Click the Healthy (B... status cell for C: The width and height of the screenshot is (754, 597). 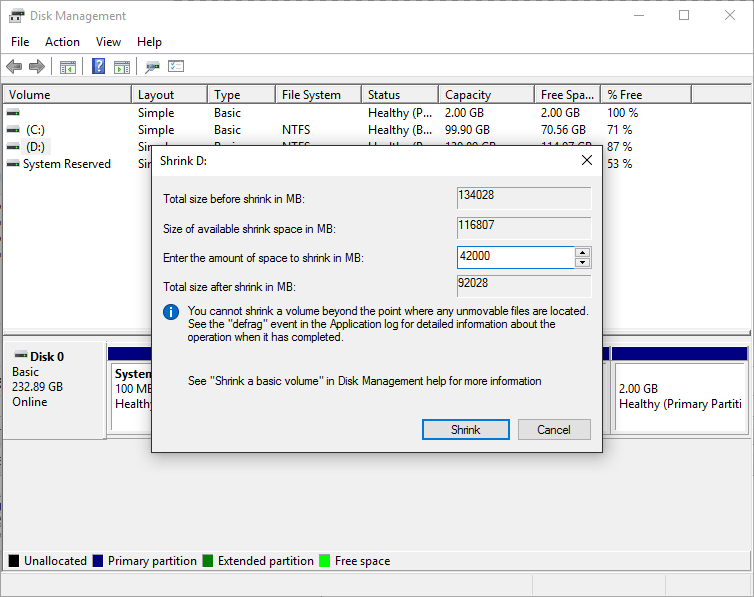pos(400,130)
